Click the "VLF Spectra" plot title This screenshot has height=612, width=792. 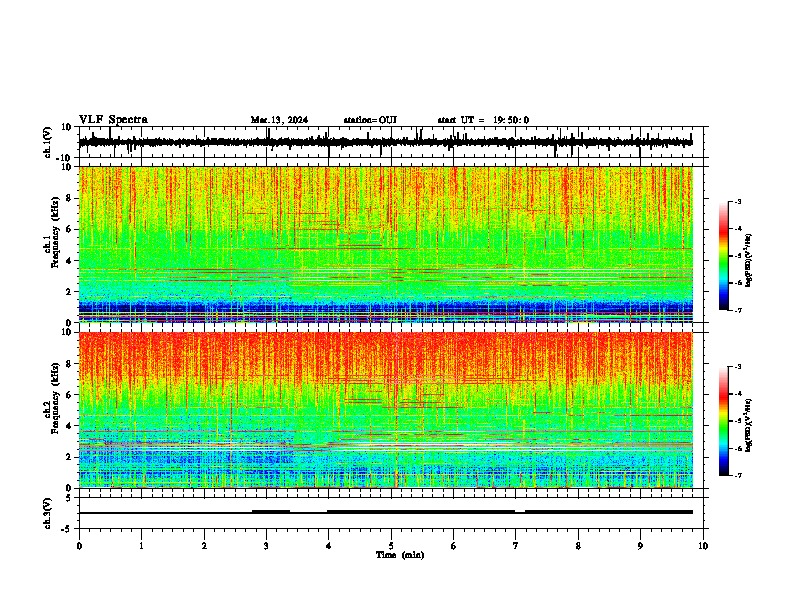tap(113, 120)
